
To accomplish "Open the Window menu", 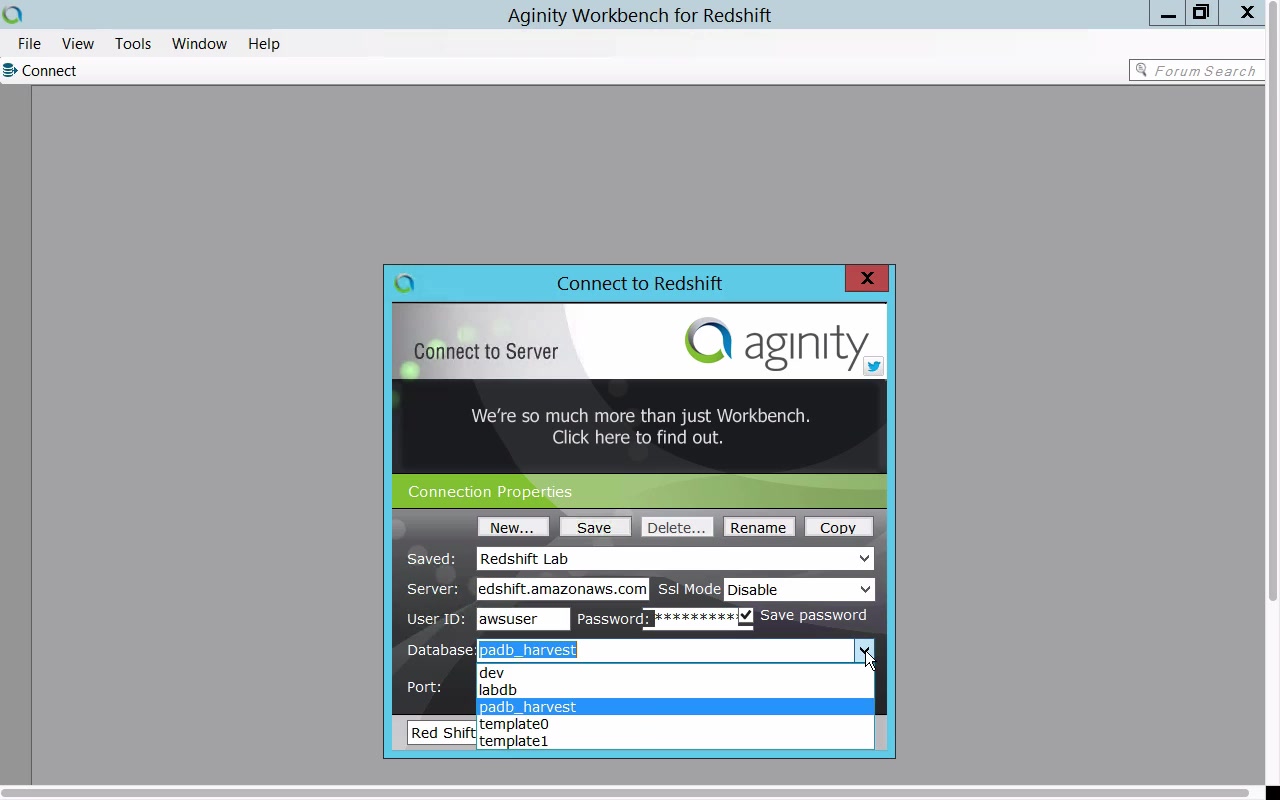I will 199,44.
